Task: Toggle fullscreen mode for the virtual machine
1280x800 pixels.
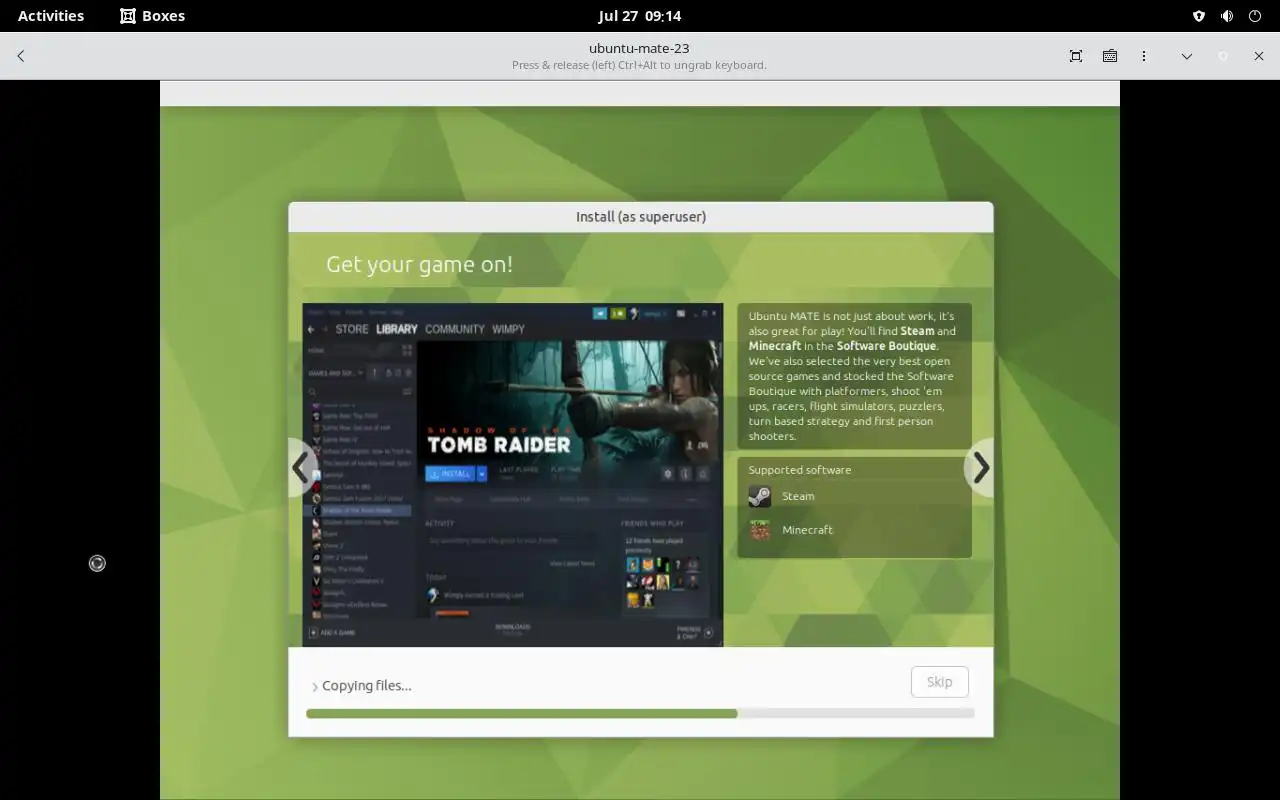Action: [1076, 56]
